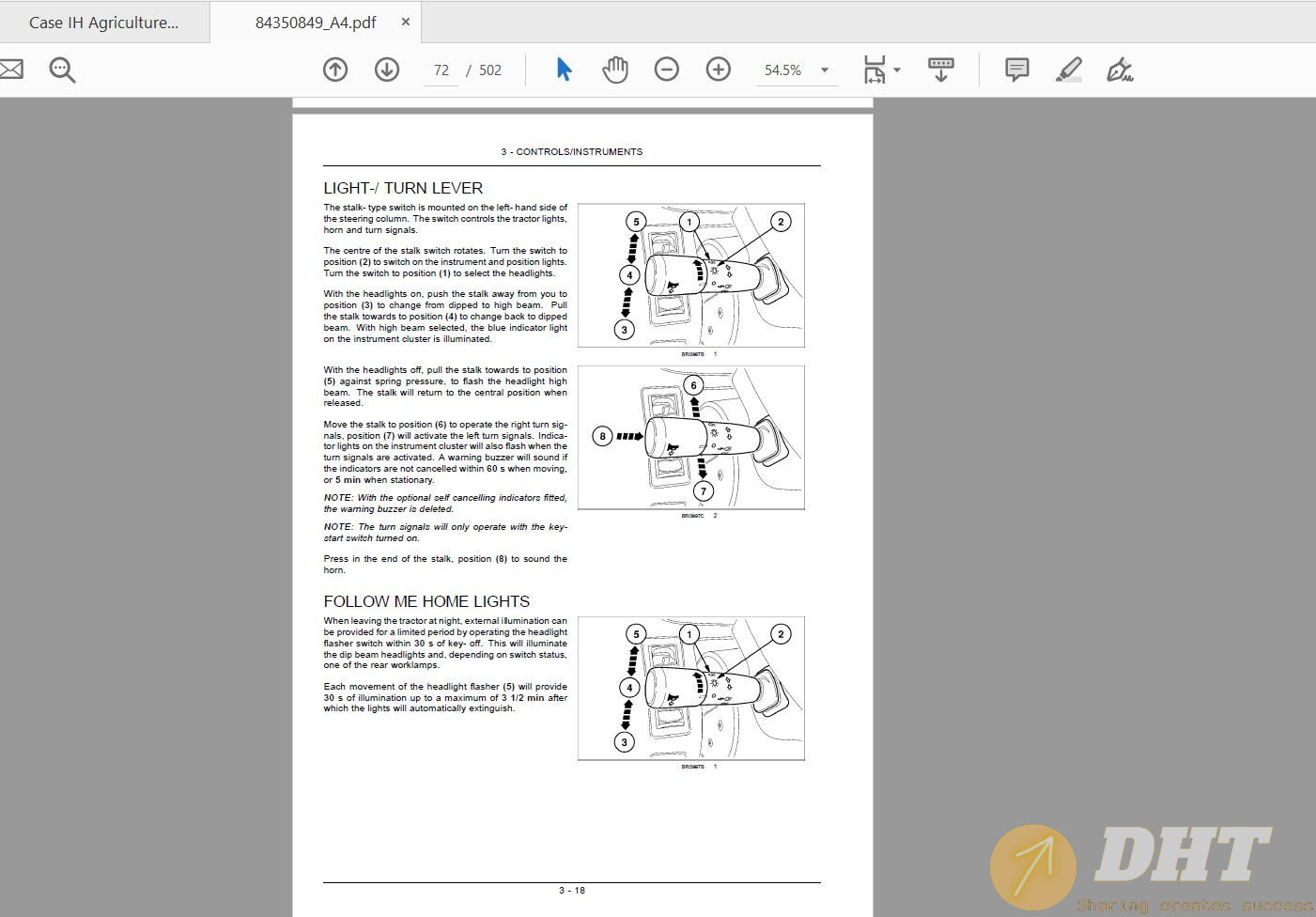Expand the 54.5% zoom level dropdown
This screenshot has width=1316, height=917.
(825, 70)
